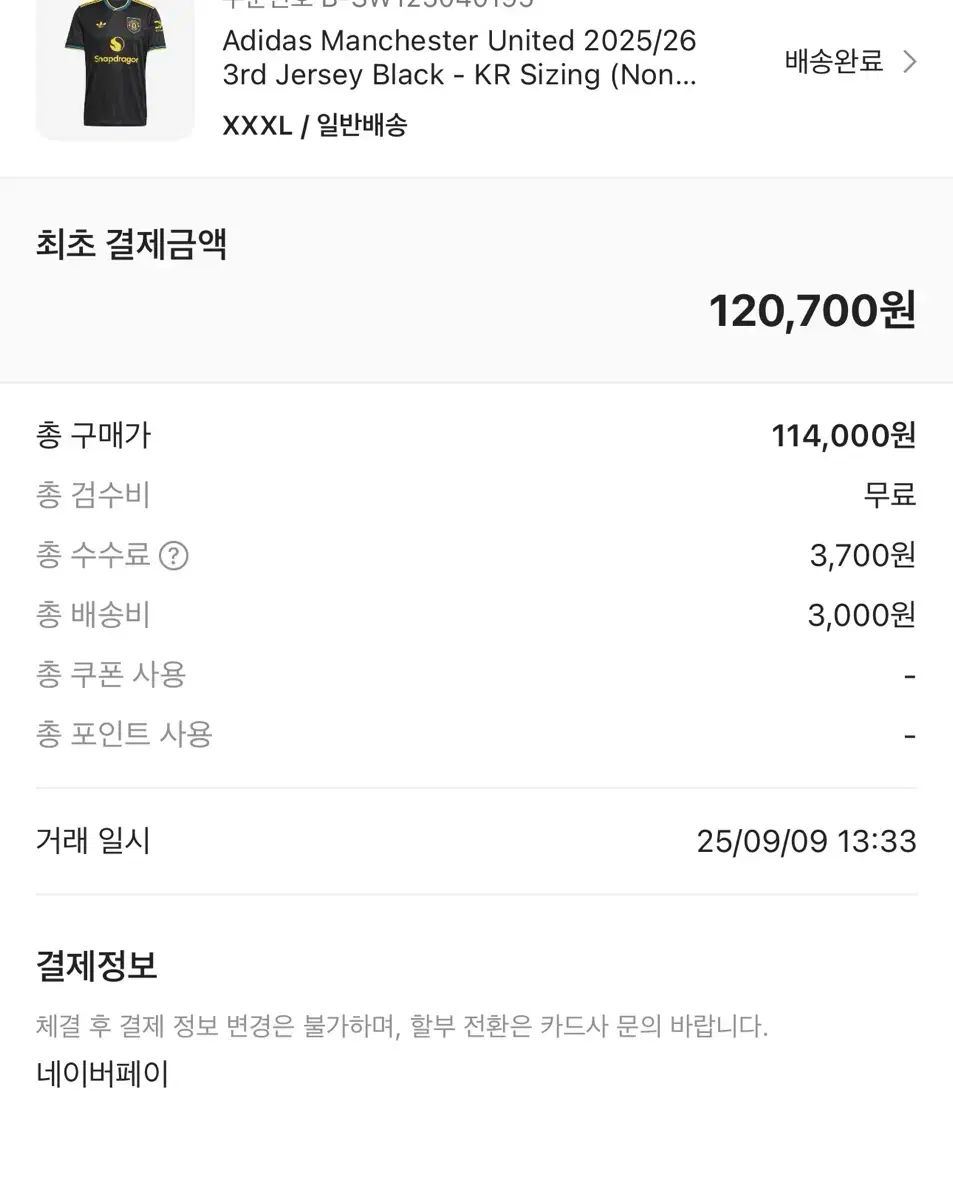953x1200 pixels.
Task: Click the transaction date 25/09/09 13:33
Action: click(806, 841)
